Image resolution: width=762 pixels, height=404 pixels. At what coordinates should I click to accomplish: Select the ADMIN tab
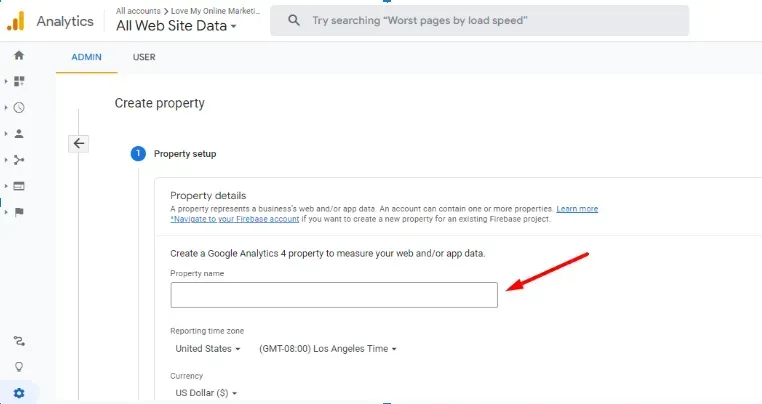click(87, 57)
